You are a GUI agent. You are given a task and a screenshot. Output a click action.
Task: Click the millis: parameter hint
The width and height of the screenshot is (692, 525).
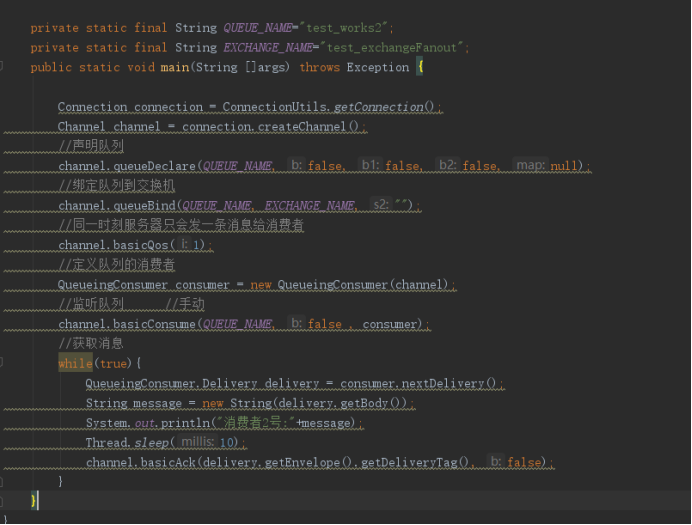197,442
